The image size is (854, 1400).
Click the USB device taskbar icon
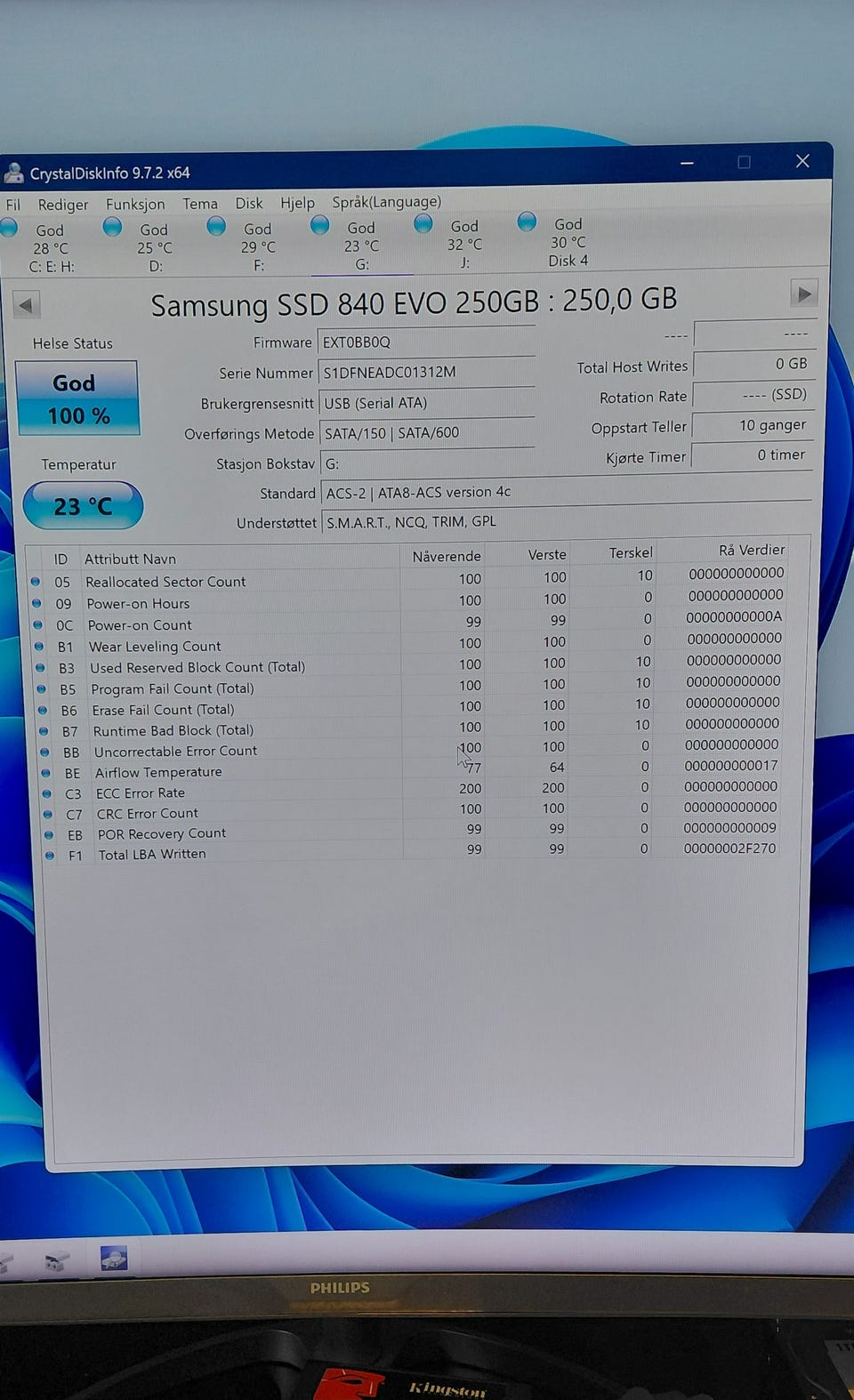point(56,1261)
